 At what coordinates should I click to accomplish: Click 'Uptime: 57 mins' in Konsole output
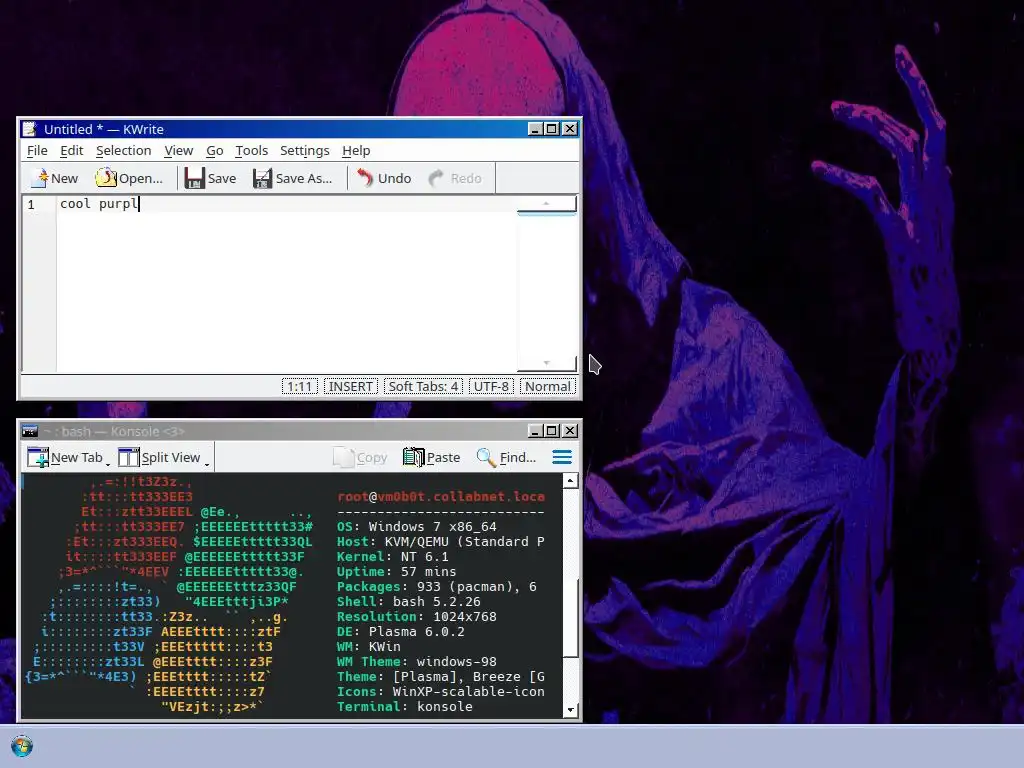click(396, 571)
